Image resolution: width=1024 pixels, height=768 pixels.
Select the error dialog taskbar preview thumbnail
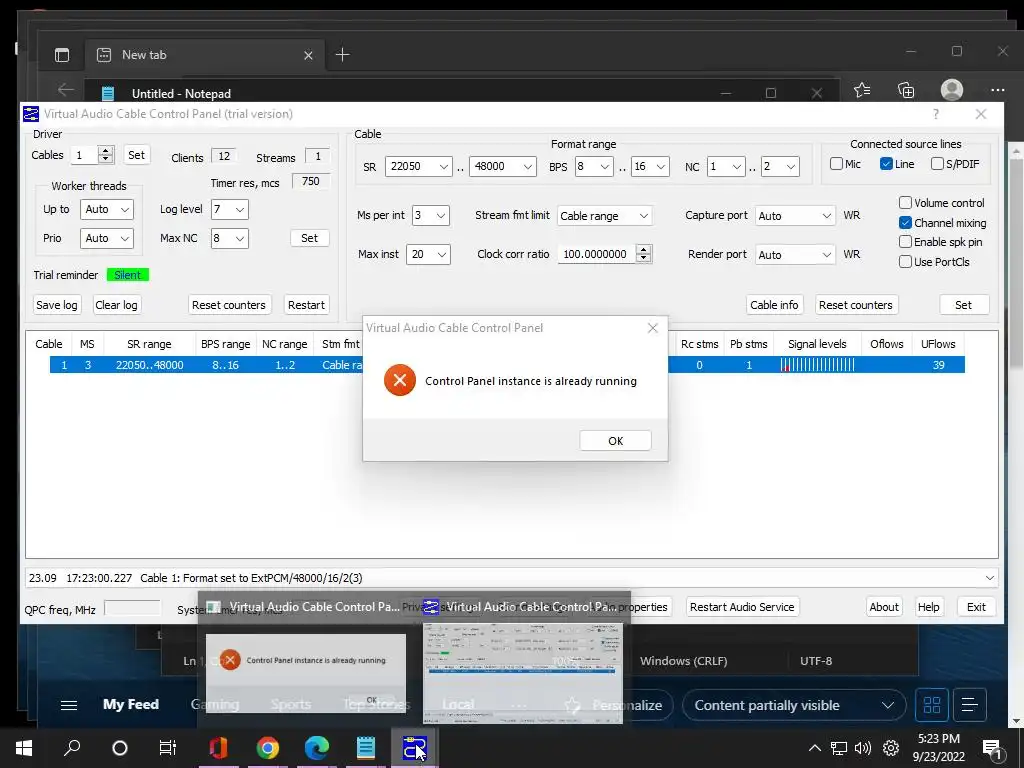(x=306, y=673)
